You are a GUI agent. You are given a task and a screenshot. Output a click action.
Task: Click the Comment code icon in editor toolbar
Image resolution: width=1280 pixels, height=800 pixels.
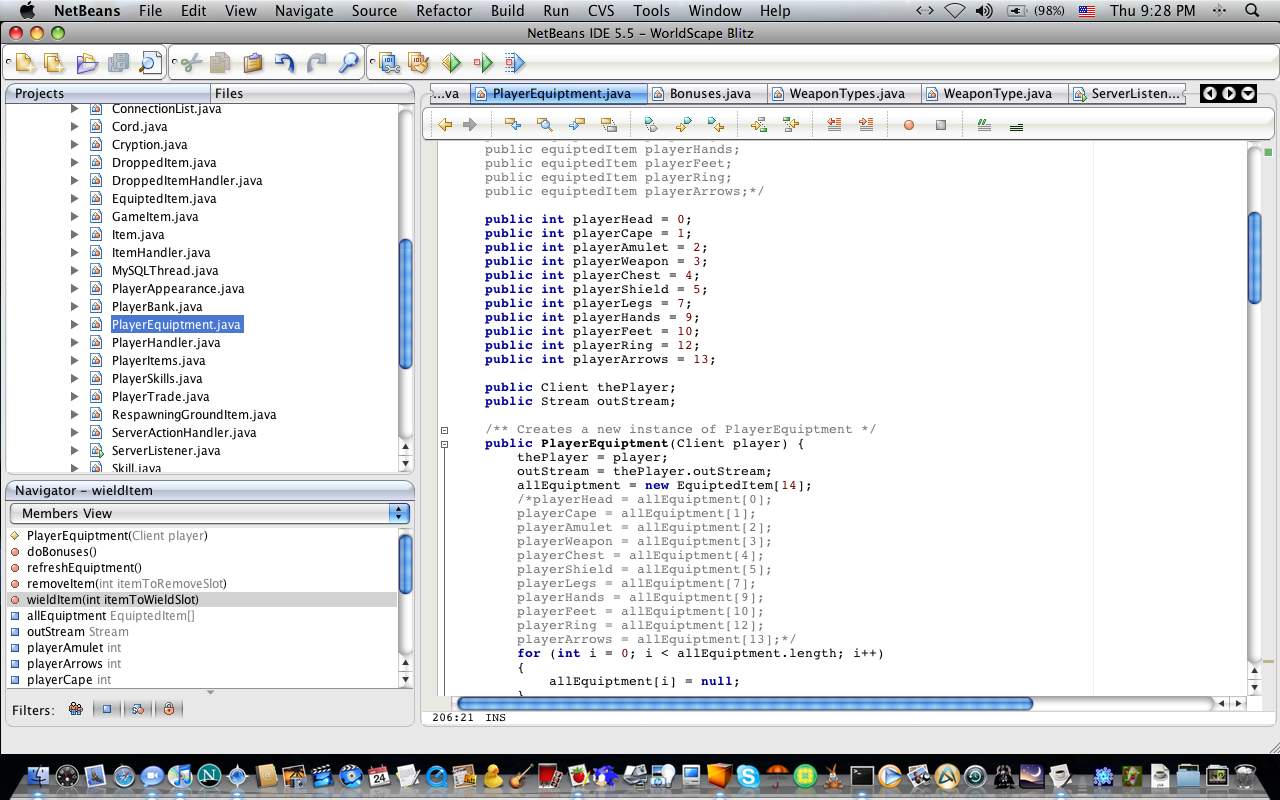[984, 125]
